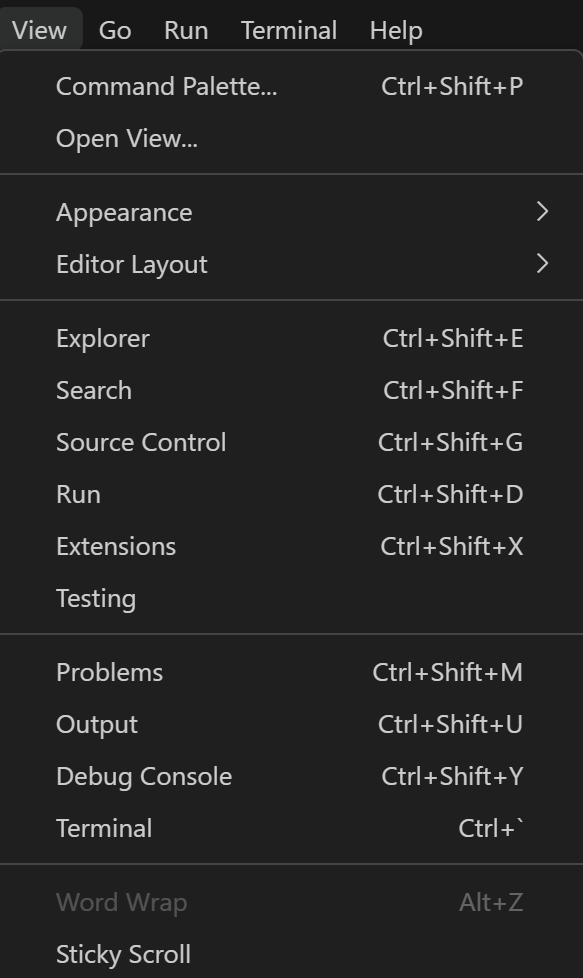This screenshot has width=583, height=978.
Task: Expand the Editor Layout submenu
Action: [x=132, y=264]
